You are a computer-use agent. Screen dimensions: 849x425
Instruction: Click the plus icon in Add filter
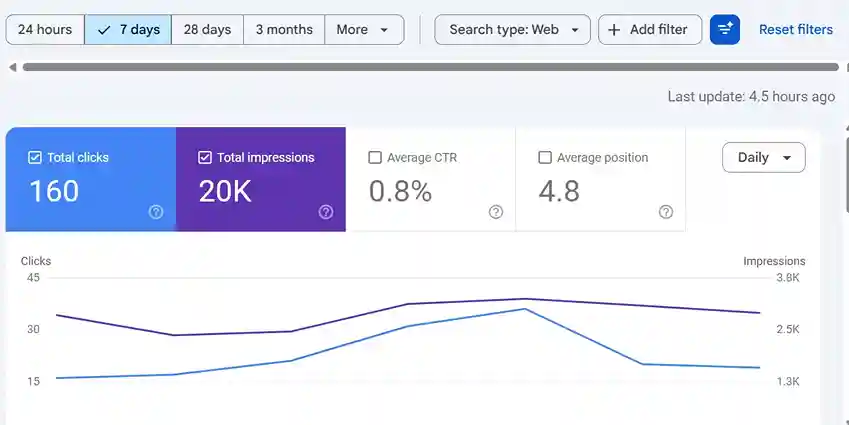pos(614,30)
